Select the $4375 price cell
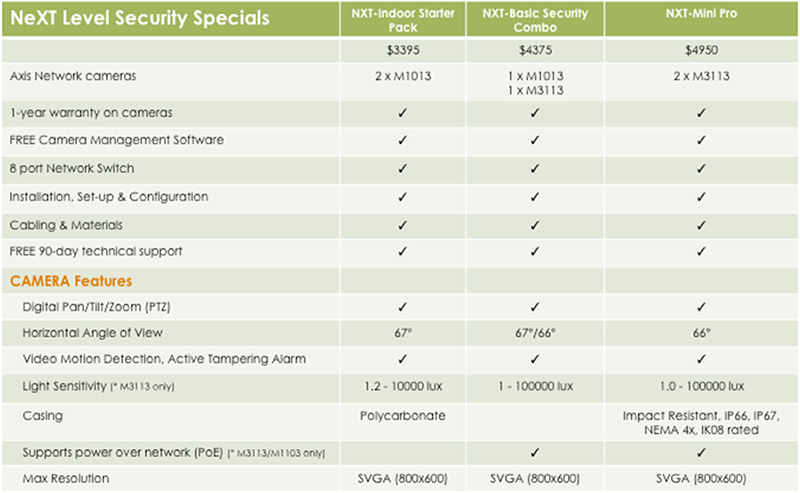This screenshot has height=493, width=800. 535,50
